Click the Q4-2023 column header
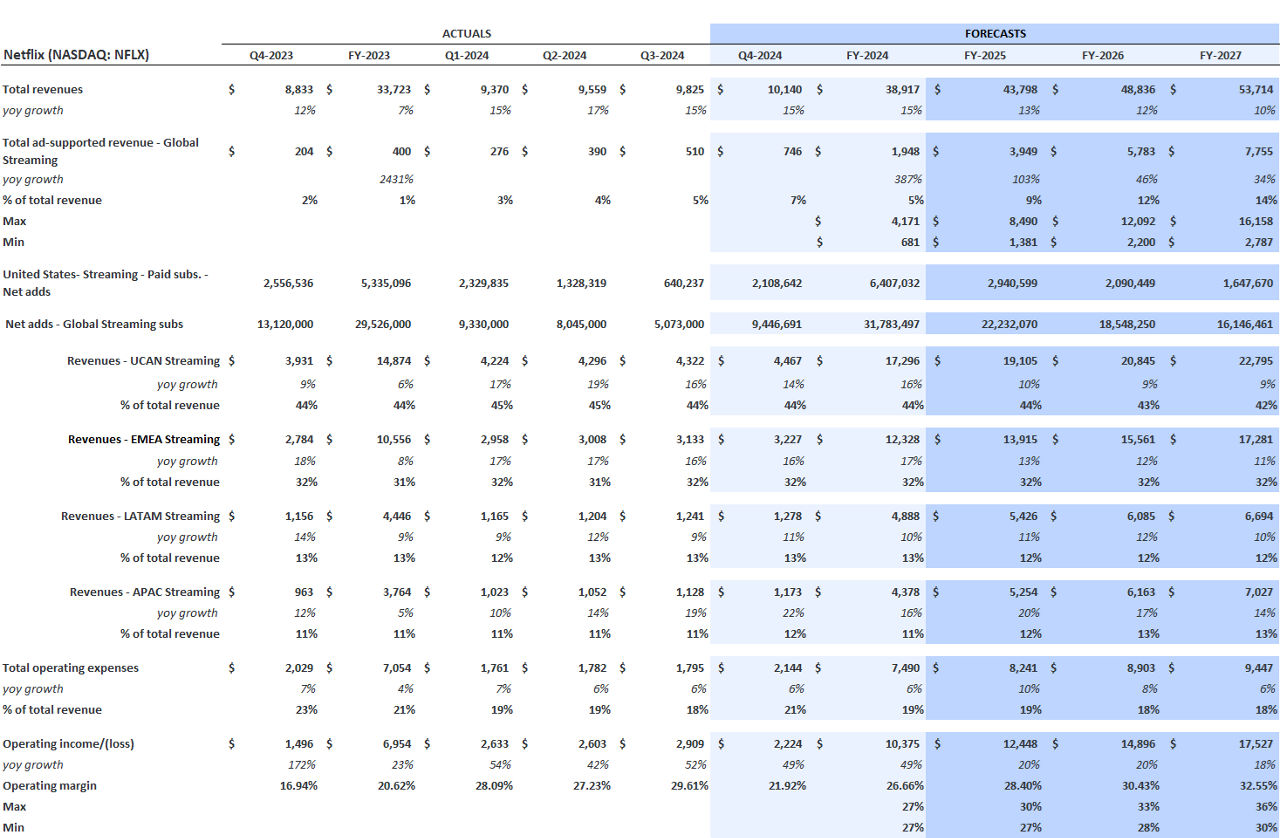The width and height of the screenshot is (1280, 838). click(271, 56)
